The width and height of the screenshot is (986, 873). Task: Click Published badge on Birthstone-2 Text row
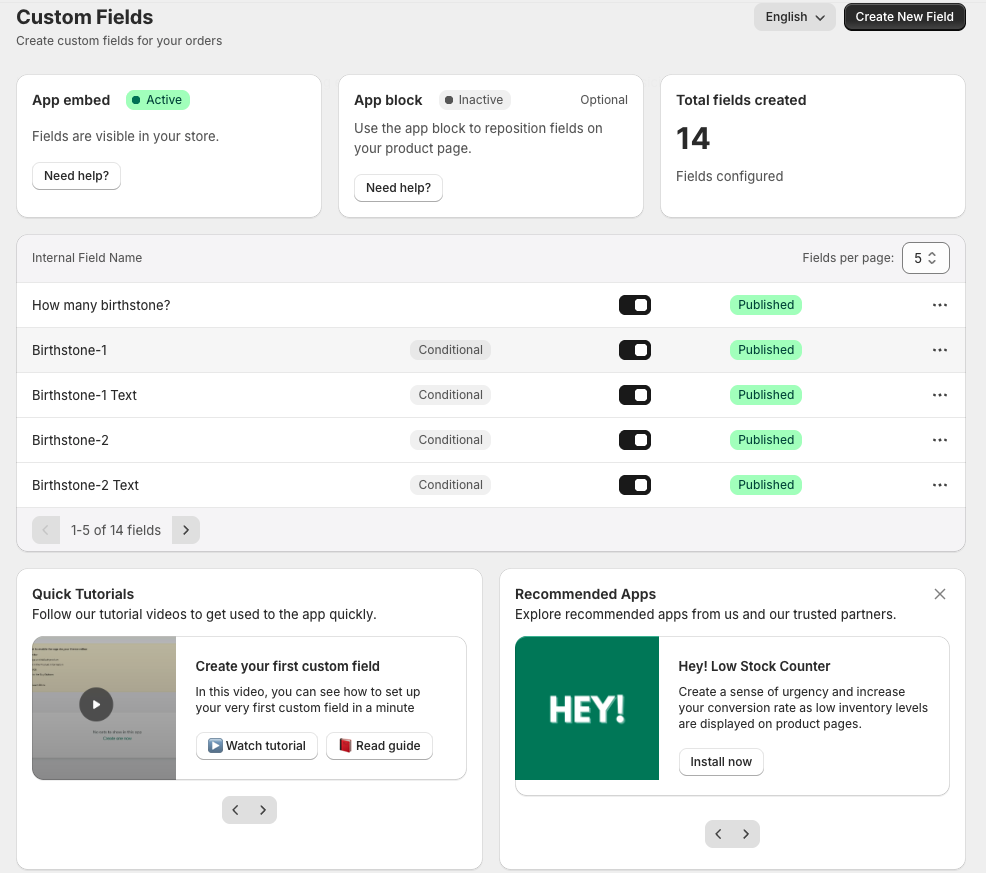coord(766,485)
